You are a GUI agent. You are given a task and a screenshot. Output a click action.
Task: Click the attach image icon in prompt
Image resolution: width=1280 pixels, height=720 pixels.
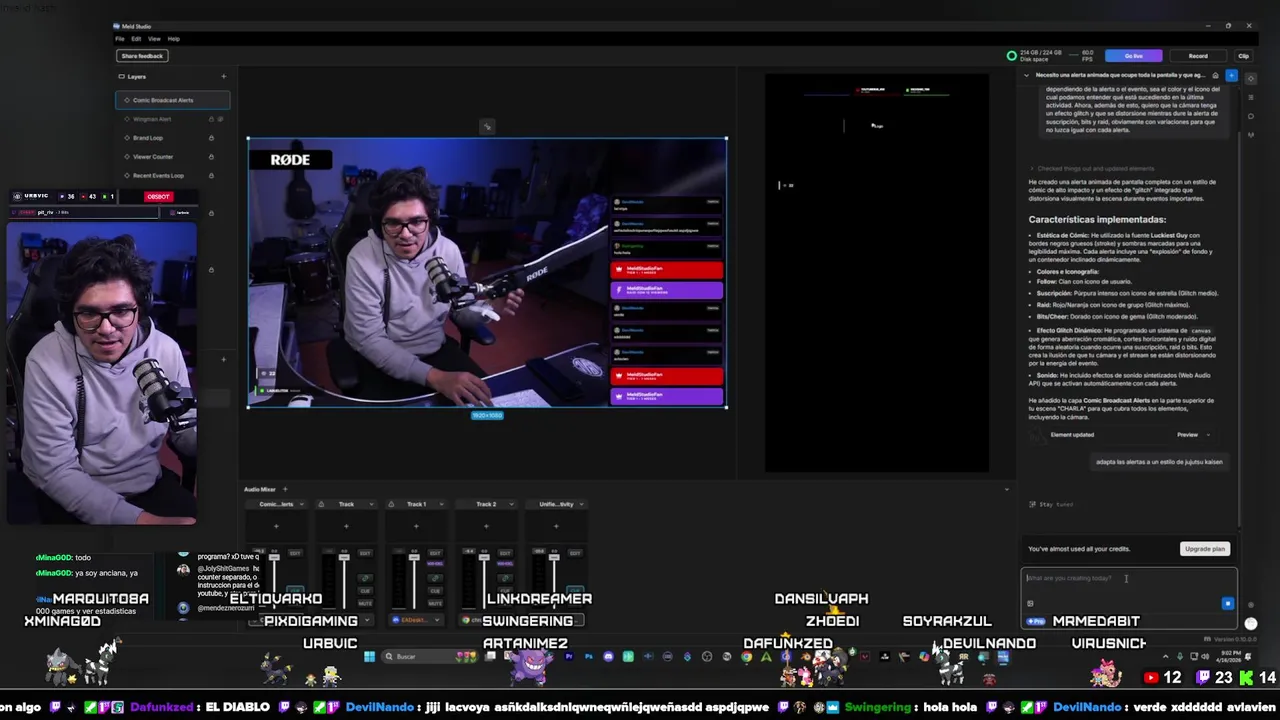tap(1030, 603)
